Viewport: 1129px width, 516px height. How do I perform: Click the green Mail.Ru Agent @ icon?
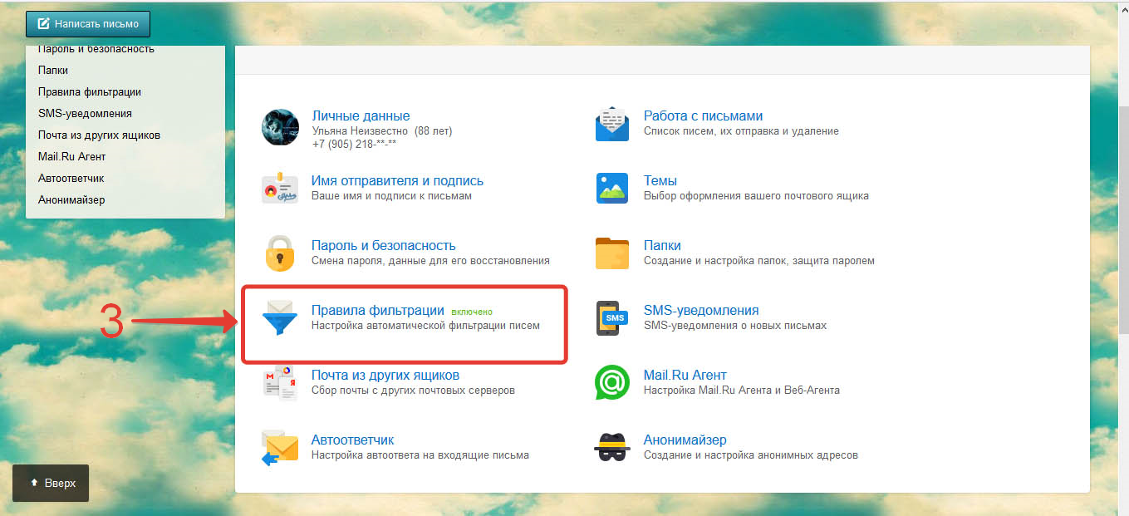tap(612, 382)
